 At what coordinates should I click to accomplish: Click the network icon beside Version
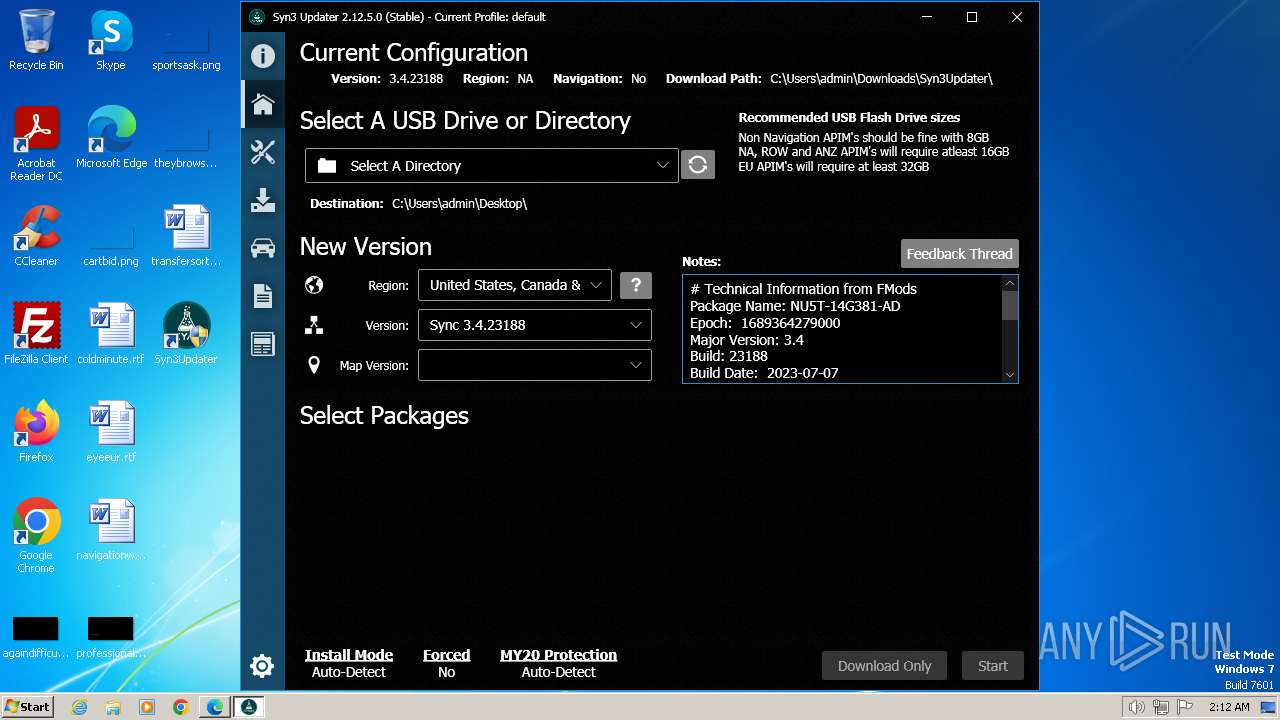pyautogui.click(x=314, y=325)
